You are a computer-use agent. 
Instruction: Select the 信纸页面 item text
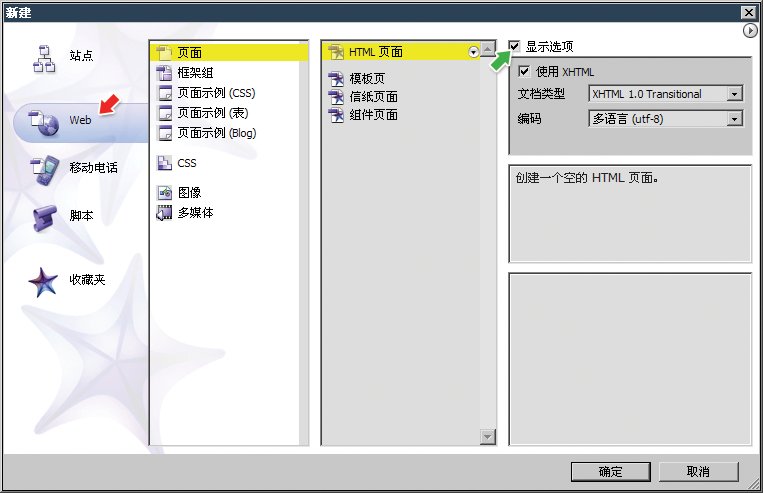pyautogui.click(x=373, y=97)
